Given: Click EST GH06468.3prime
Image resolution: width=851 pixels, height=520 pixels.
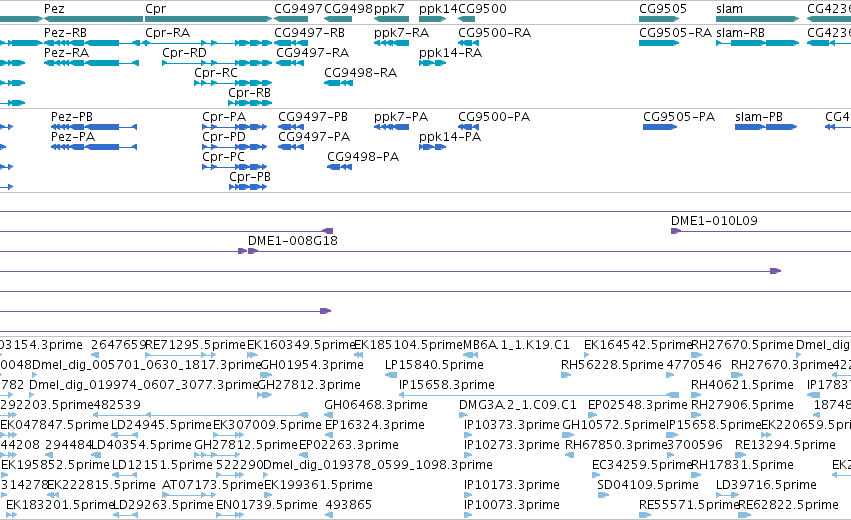Looking at the screenshot, I should pyautogui.click(x=376, y=404).
